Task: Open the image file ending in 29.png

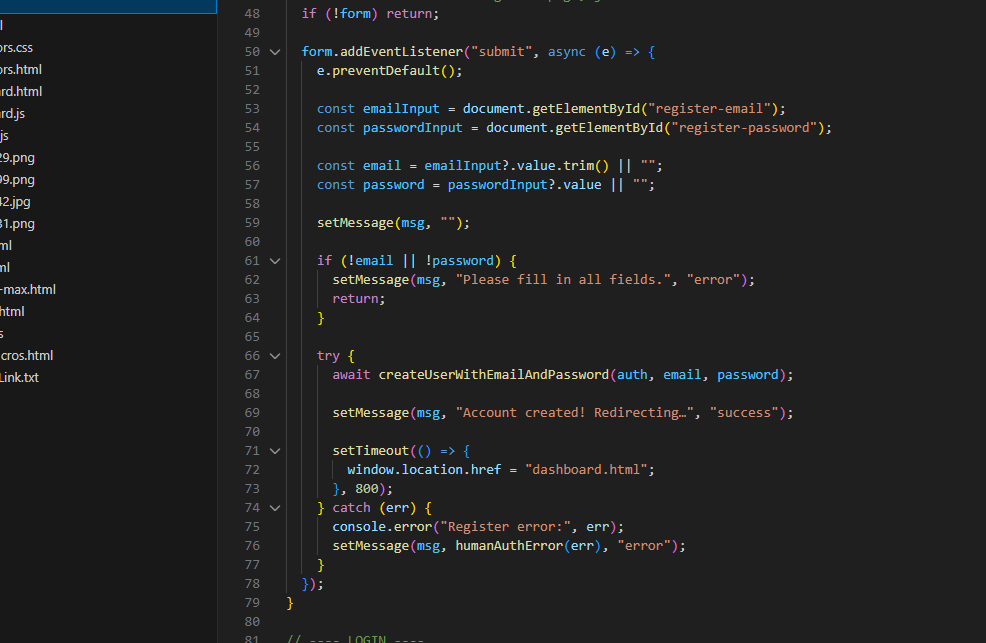Action: pos(17,157)
